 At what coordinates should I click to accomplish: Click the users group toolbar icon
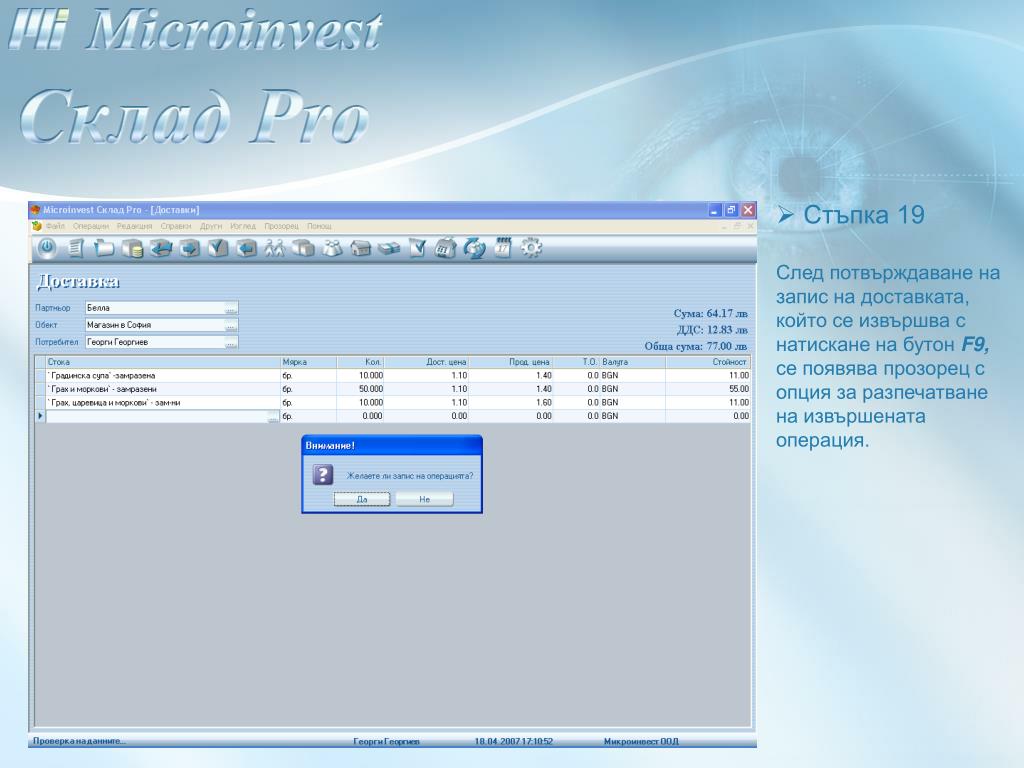point(332,248)
